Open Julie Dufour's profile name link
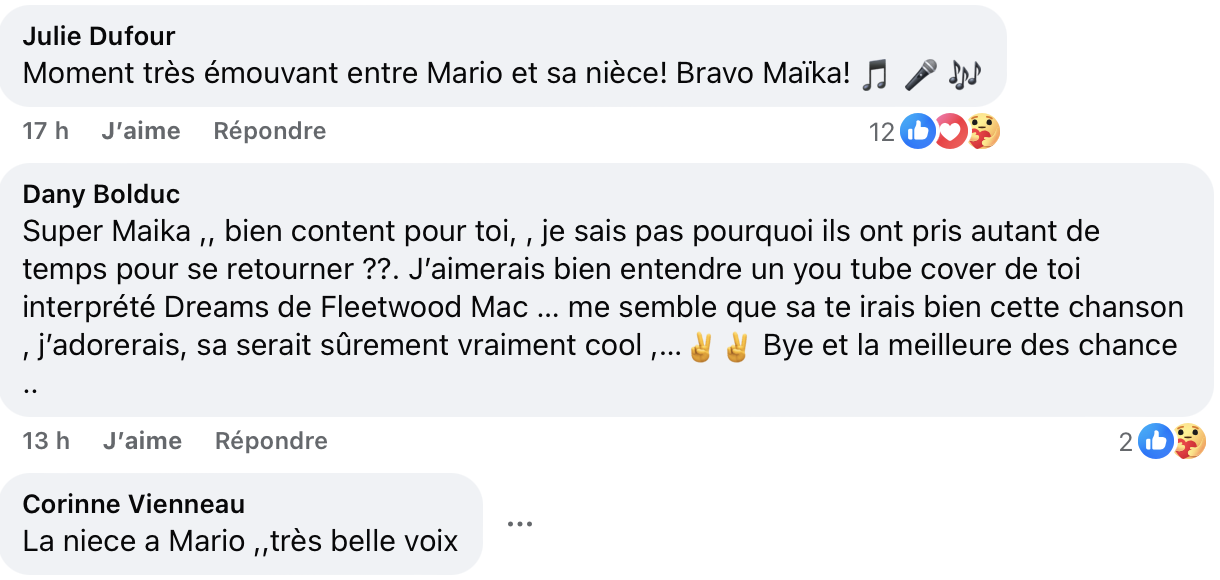Viewport: 1220px width, 580px height. [x=99, y=37]
